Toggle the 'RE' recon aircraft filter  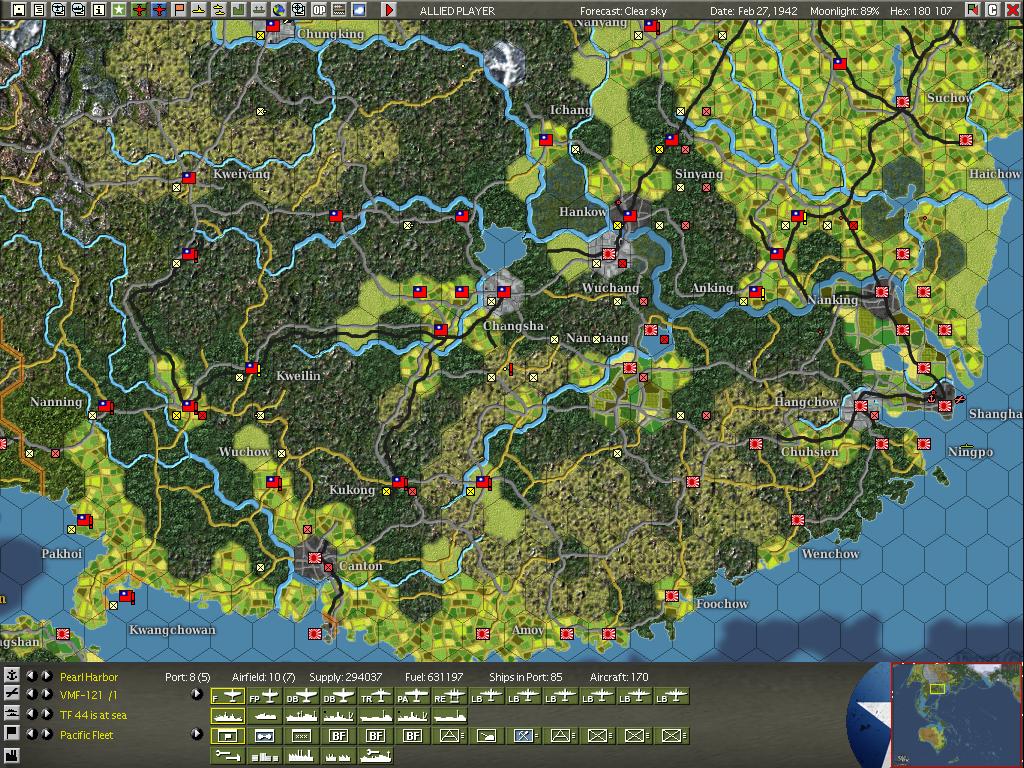[x=449, y=696]
